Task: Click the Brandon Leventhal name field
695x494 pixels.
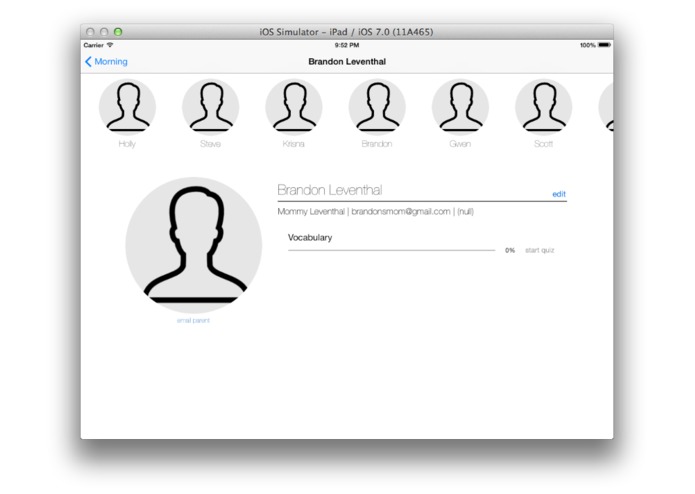Action: (329, 190)
